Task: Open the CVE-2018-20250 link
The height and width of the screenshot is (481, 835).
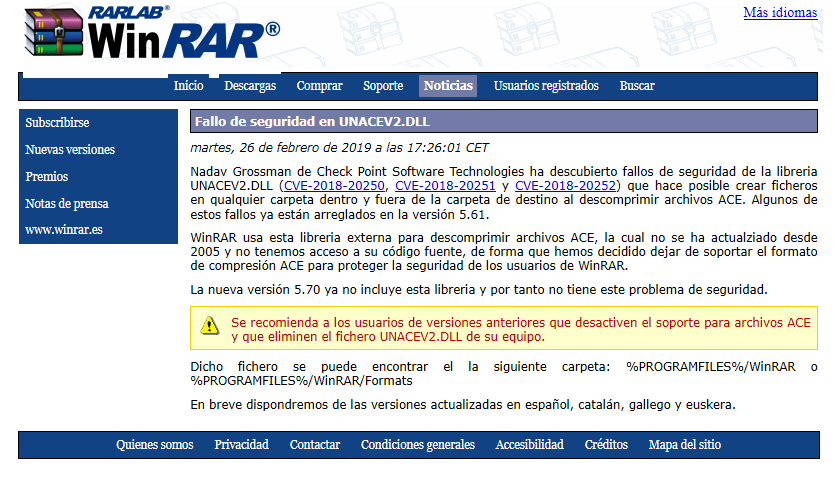Action: click(x=334, y=186)
